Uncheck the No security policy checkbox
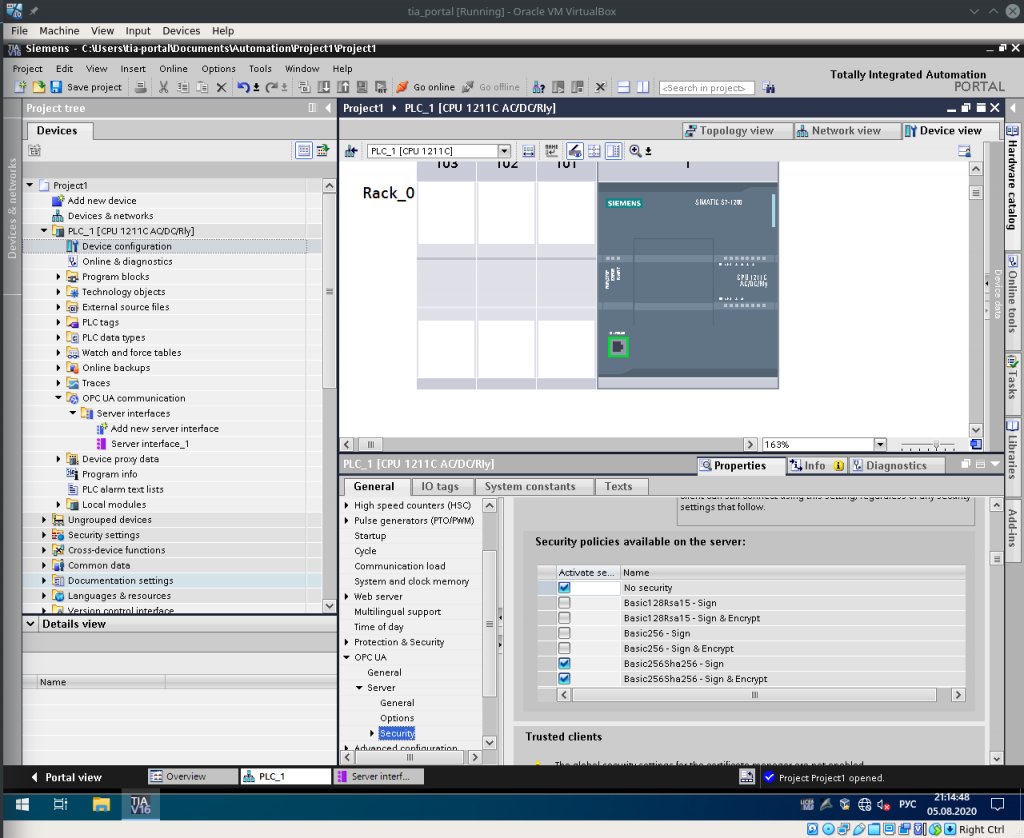Viewport: 1024px width, 838px height. 564,588
